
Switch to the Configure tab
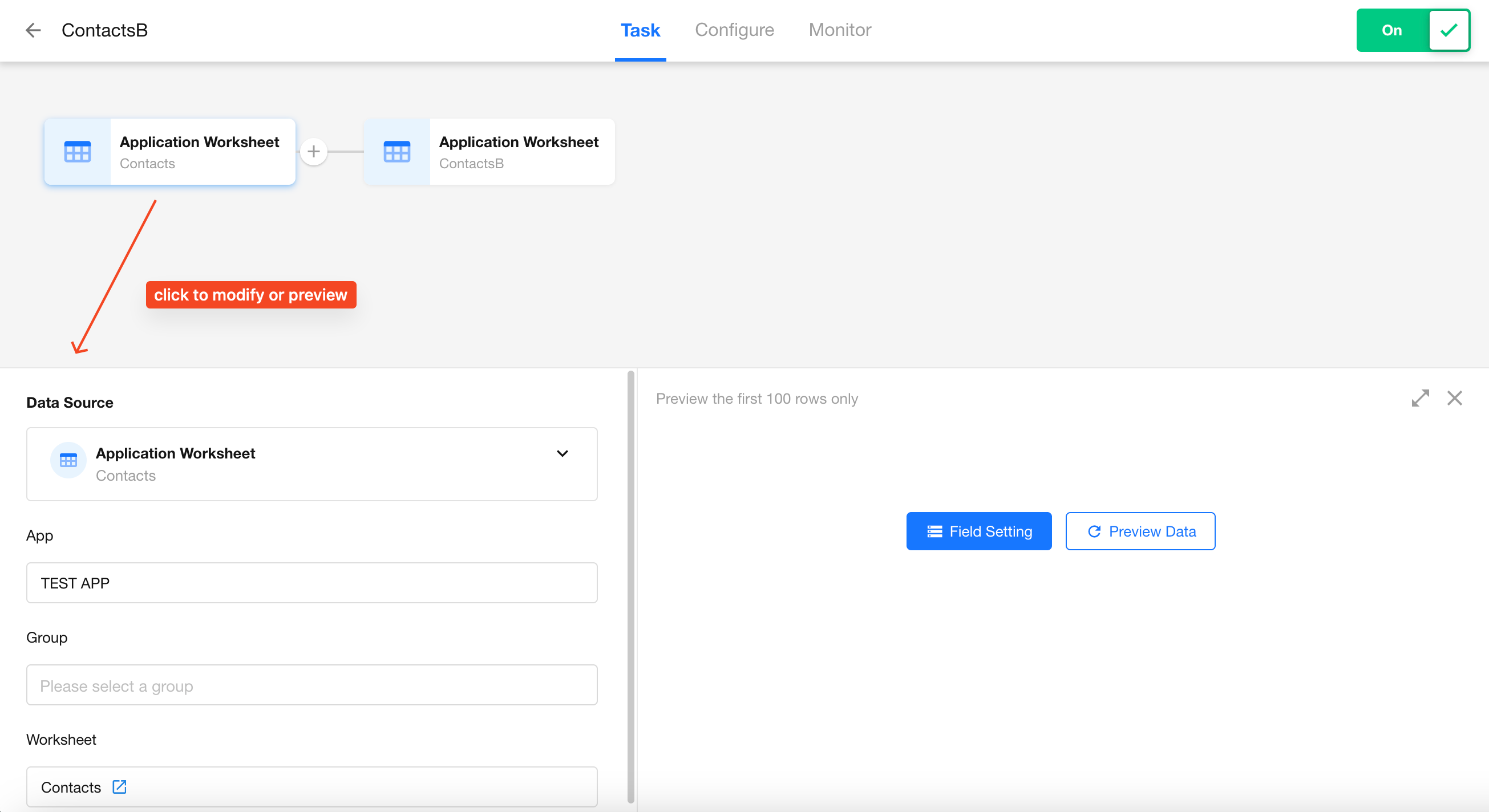734,30
